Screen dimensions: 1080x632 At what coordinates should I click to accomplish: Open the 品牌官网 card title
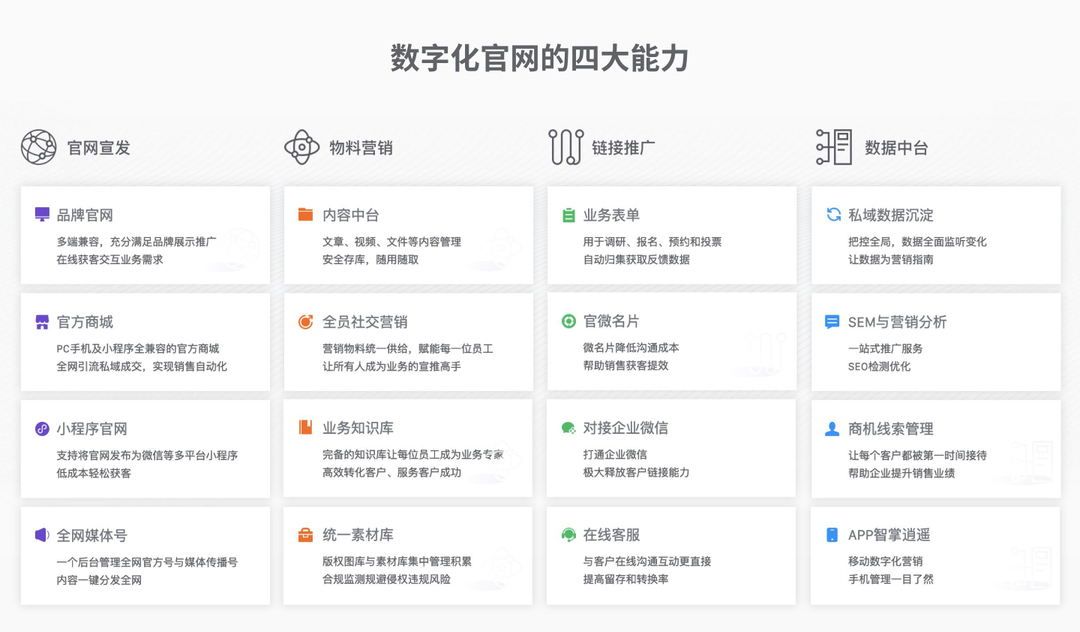[85, 215]
